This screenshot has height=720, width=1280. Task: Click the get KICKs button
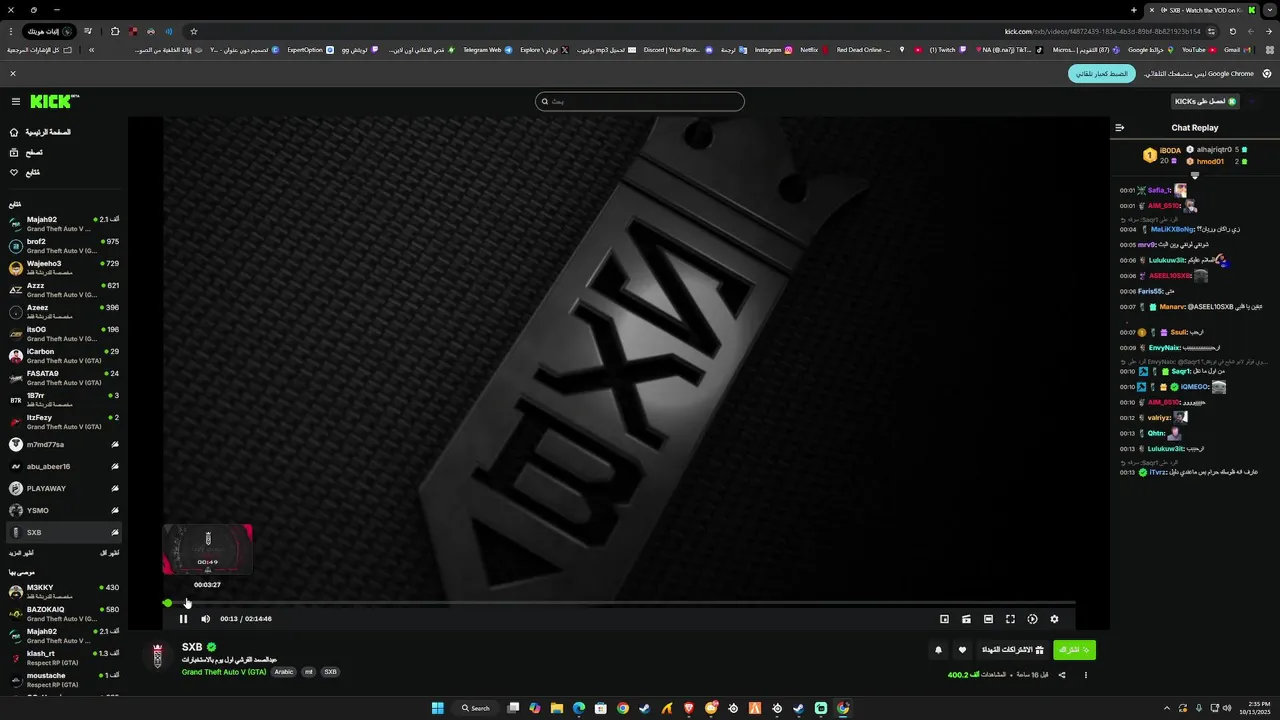click(x=1205, y=101)
